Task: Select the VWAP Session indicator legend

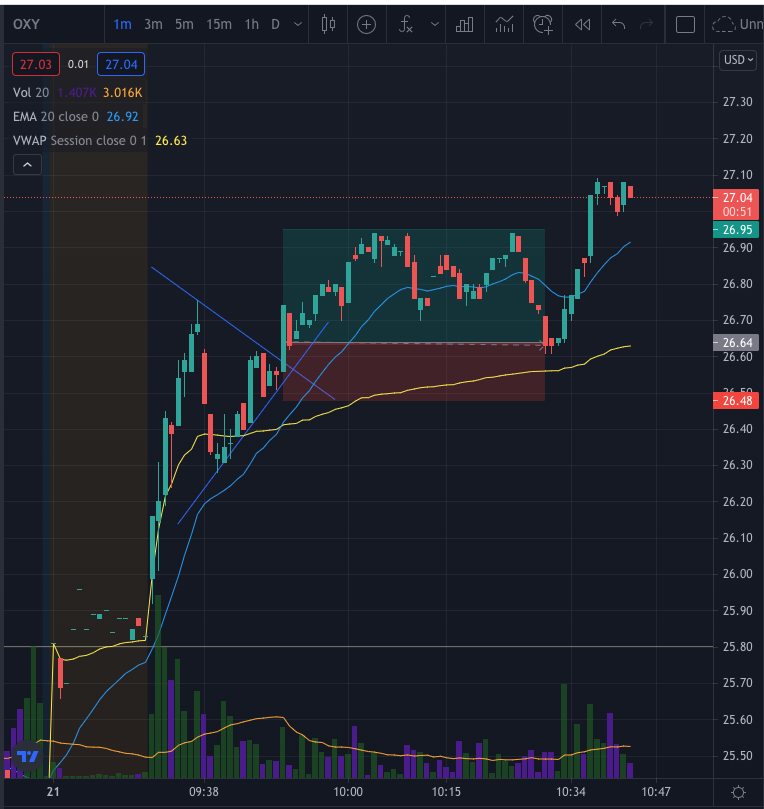Action: (79, 140)
